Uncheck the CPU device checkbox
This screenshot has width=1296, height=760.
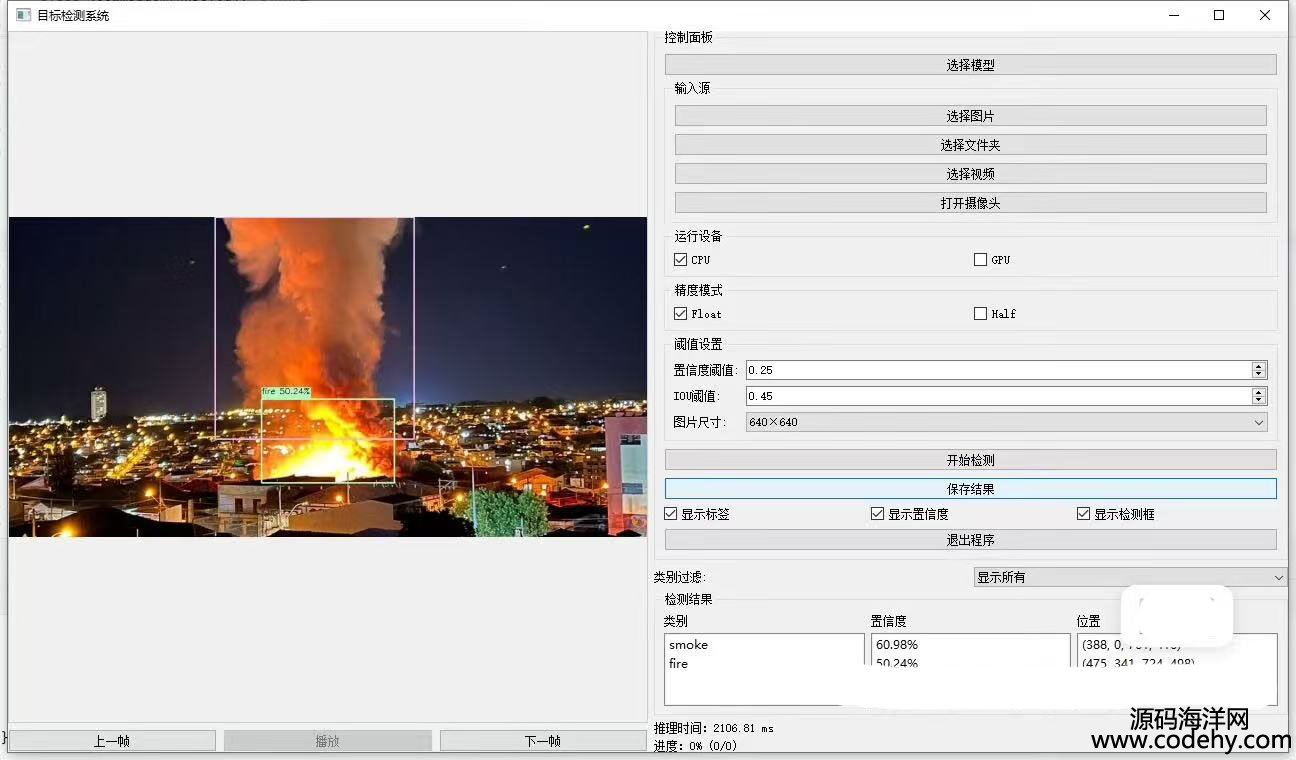(681, 260)
